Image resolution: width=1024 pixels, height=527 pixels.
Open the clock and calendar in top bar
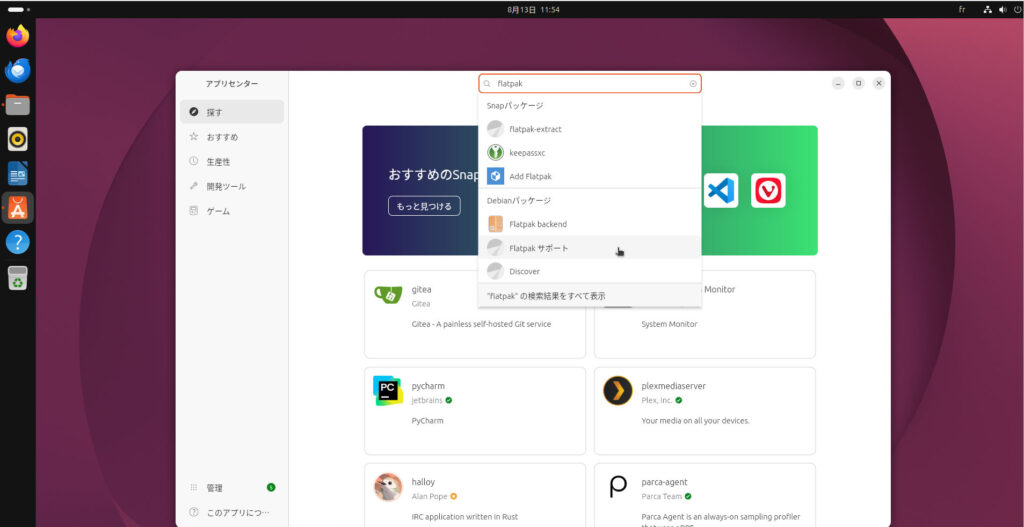tap(533, 9)
